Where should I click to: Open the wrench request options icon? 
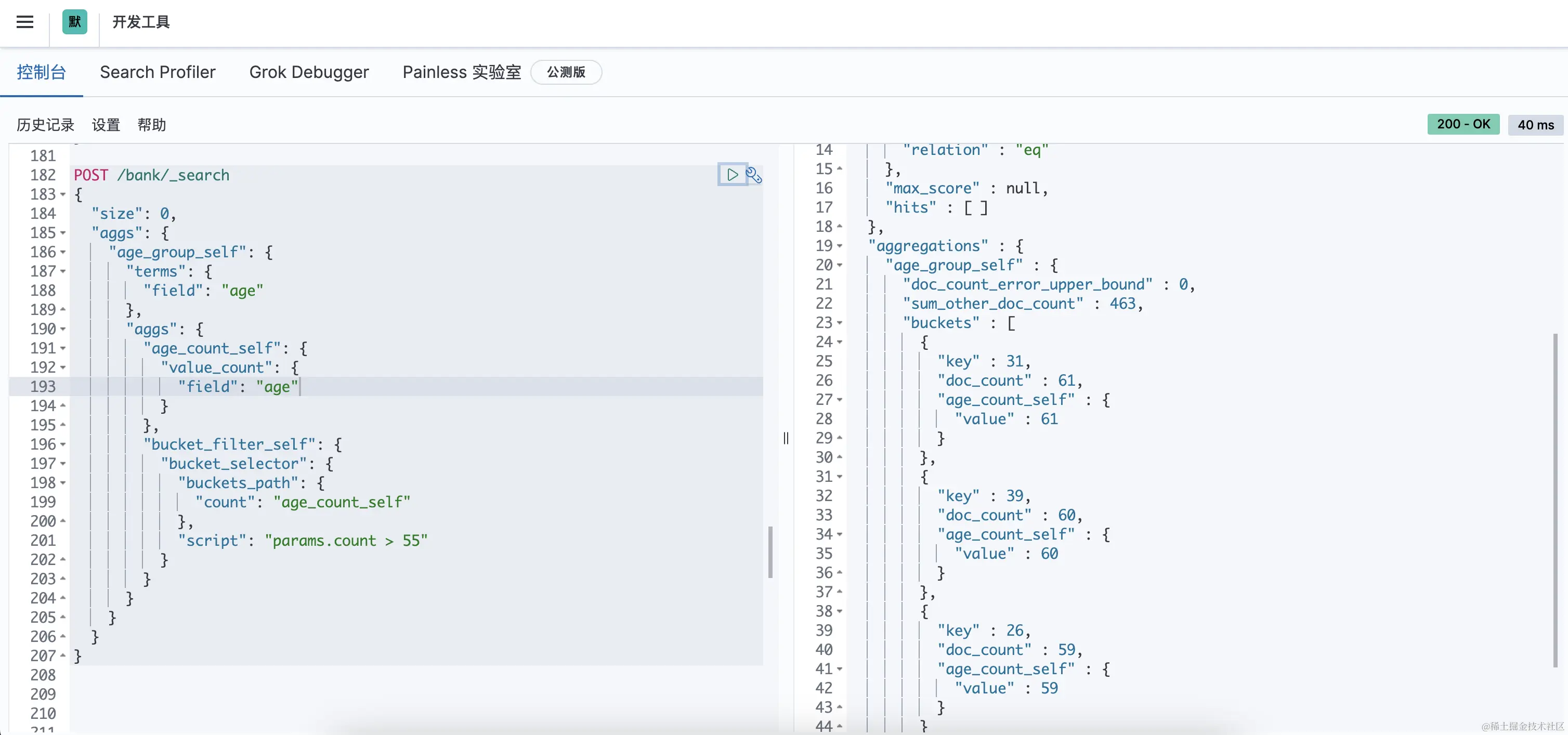pyautogui.click(x=753, y=175)
